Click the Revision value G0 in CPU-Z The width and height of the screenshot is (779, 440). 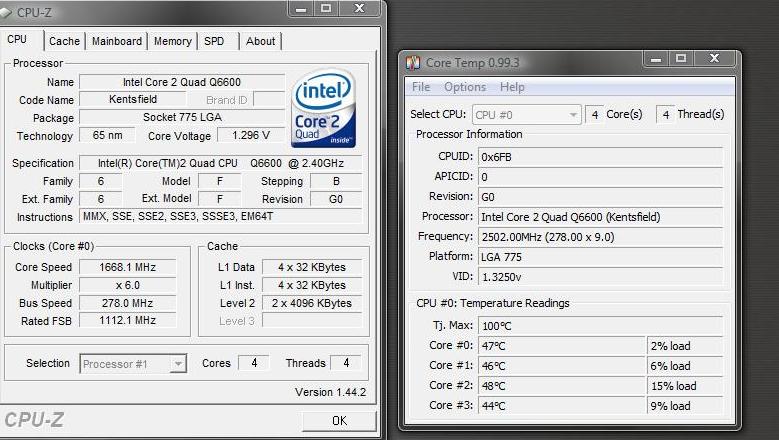click(x=336, y=199)
